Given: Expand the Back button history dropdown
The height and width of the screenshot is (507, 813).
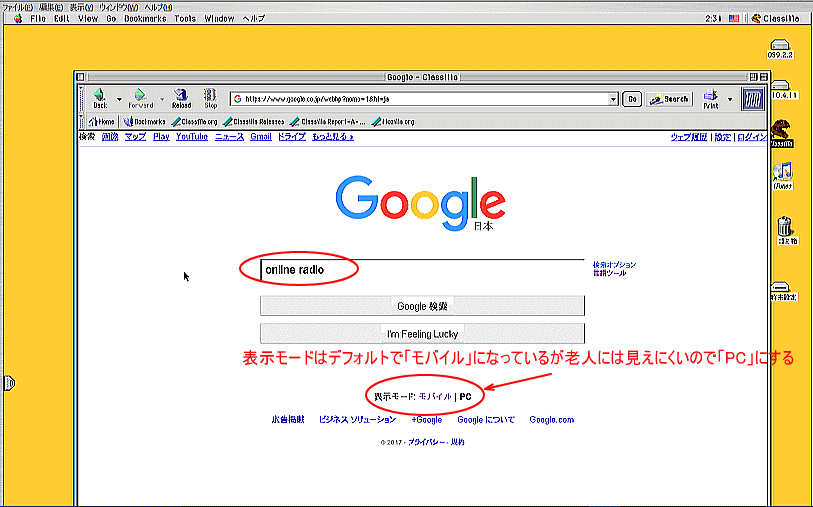Looking at the screenshot, I should click(x=119, y=99).
